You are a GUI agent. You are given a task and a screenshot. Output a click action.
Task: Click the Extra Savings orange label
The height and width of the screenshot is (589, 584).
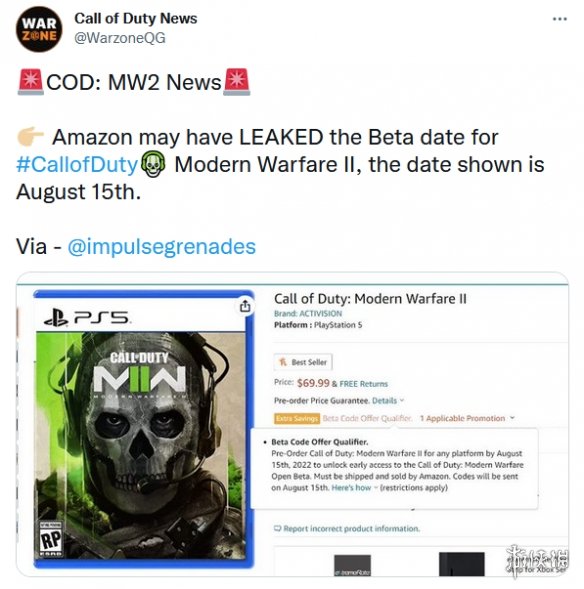pyautogui.click(x=297, y=418)
